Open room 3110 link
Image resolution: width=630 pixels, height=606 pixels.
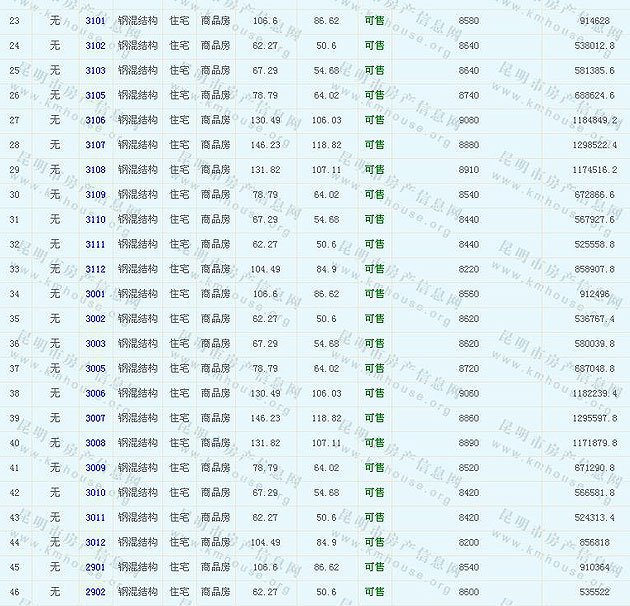pyautogui.click(x=95, y=220)
